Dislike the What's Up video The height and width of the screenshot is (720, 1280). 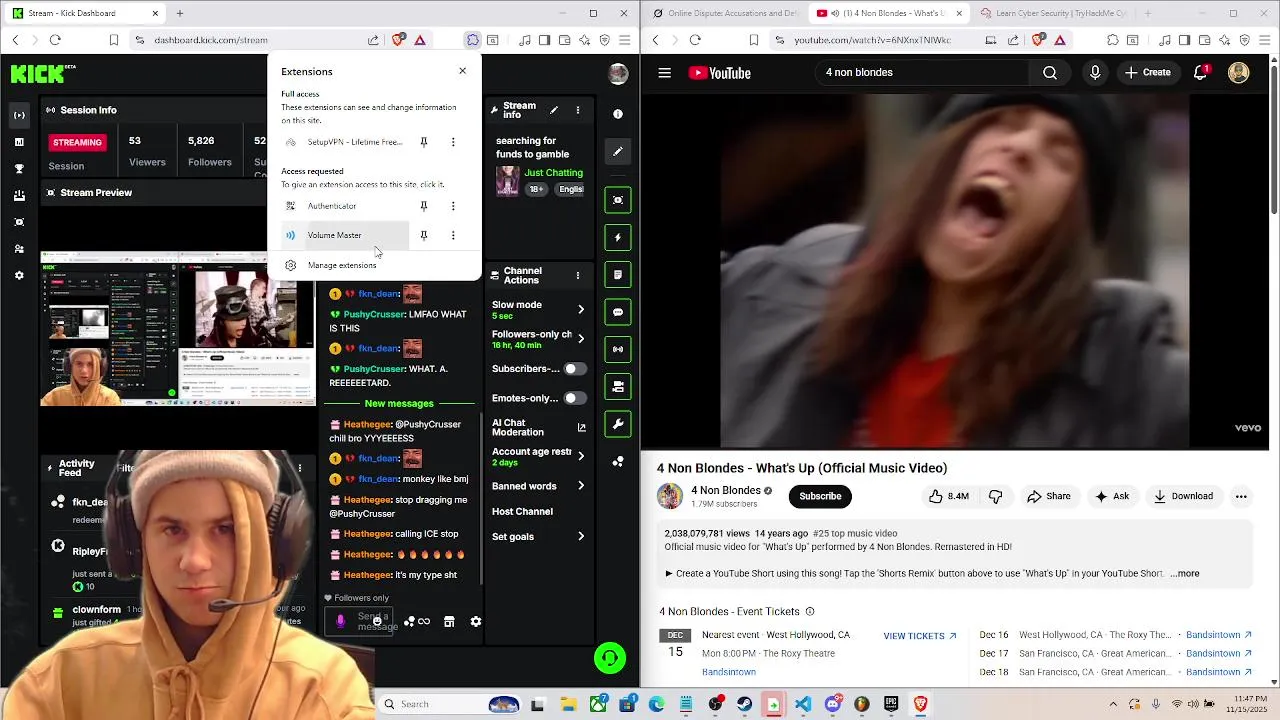click(995, 496)
